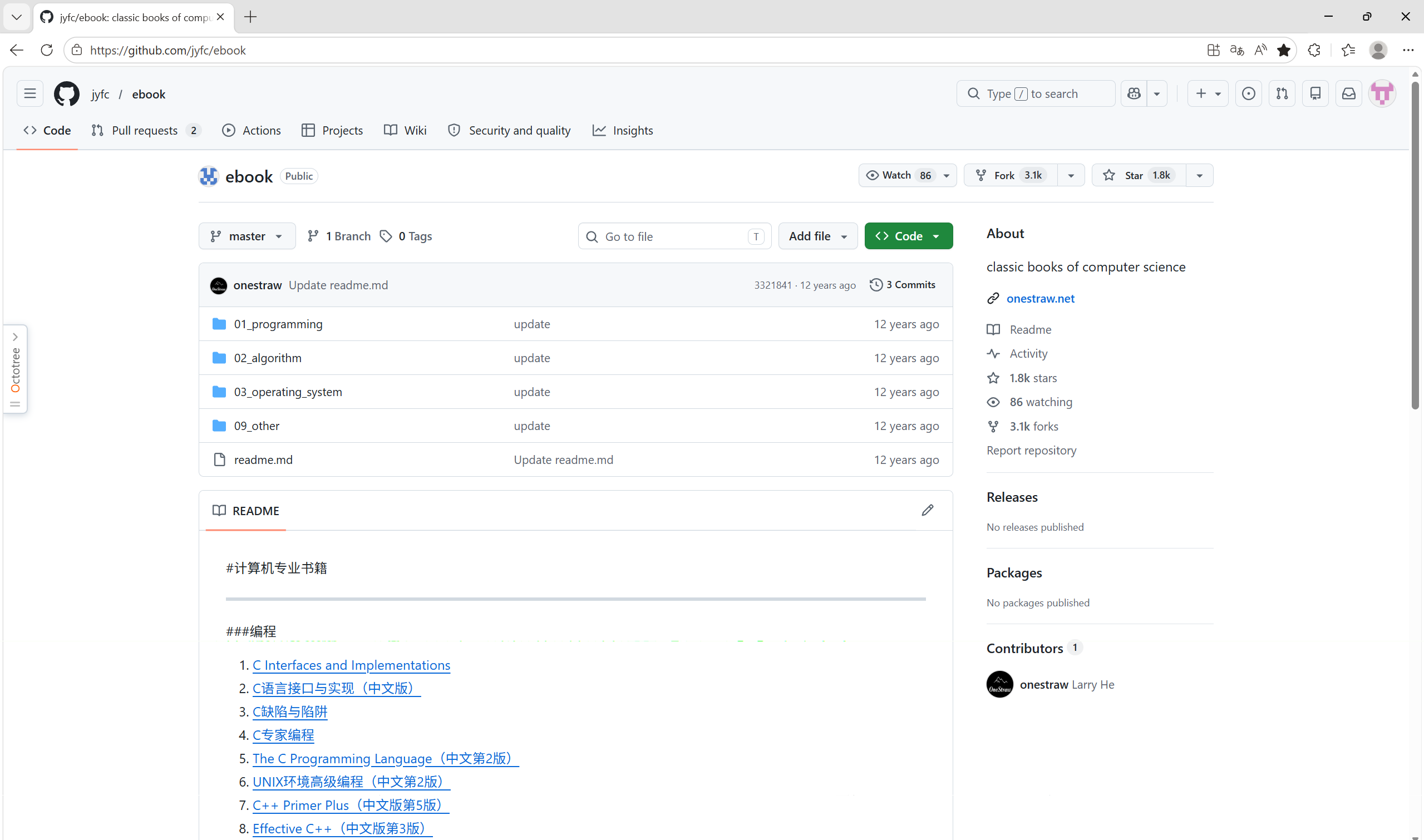Viewport: 1424px width, 840px height.
Task: Select the Code repository tab
Action: coord(47,131)
